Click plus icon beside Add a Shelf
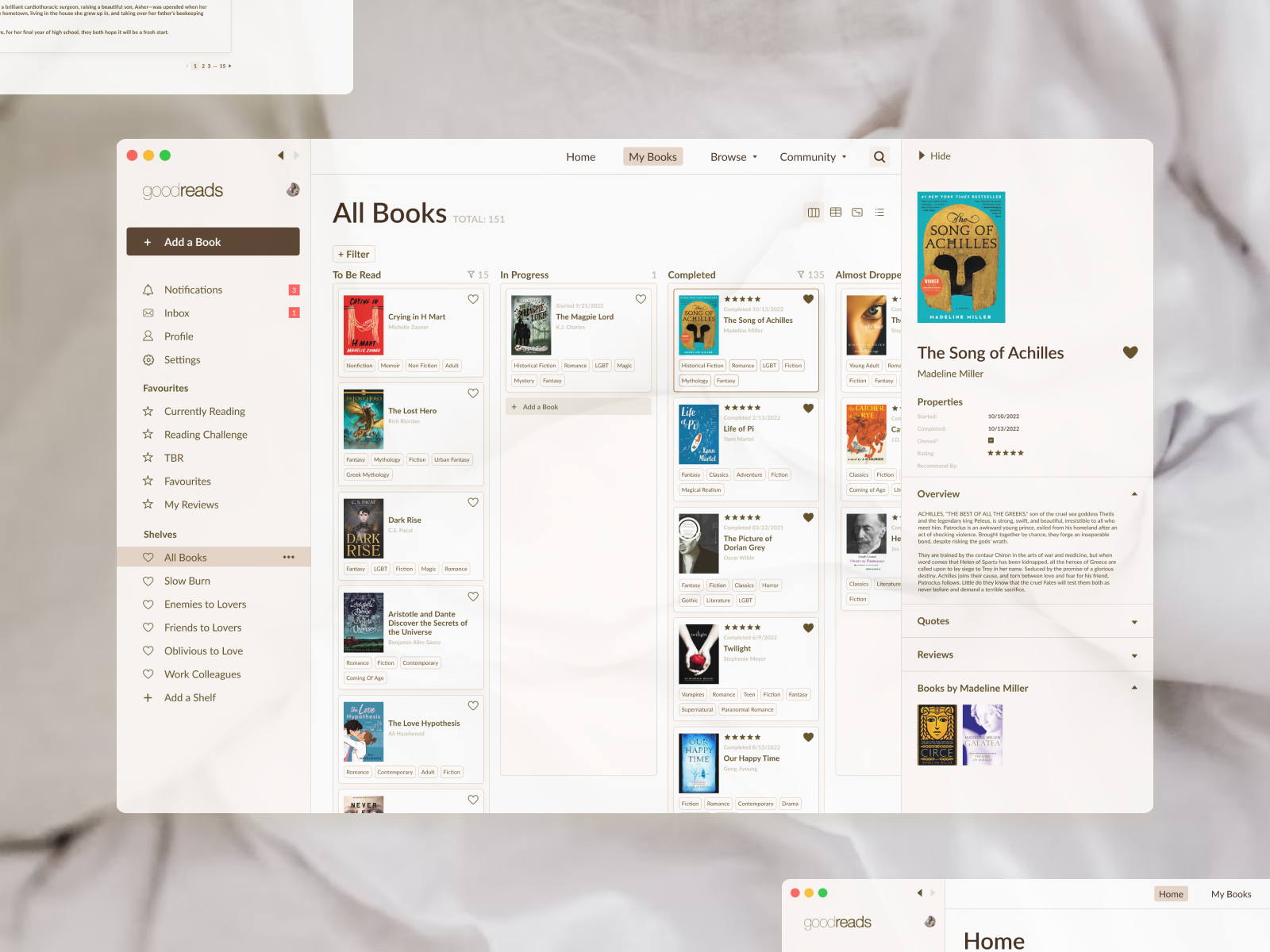This screenshot has height=952, width=1270. [148, 697]
